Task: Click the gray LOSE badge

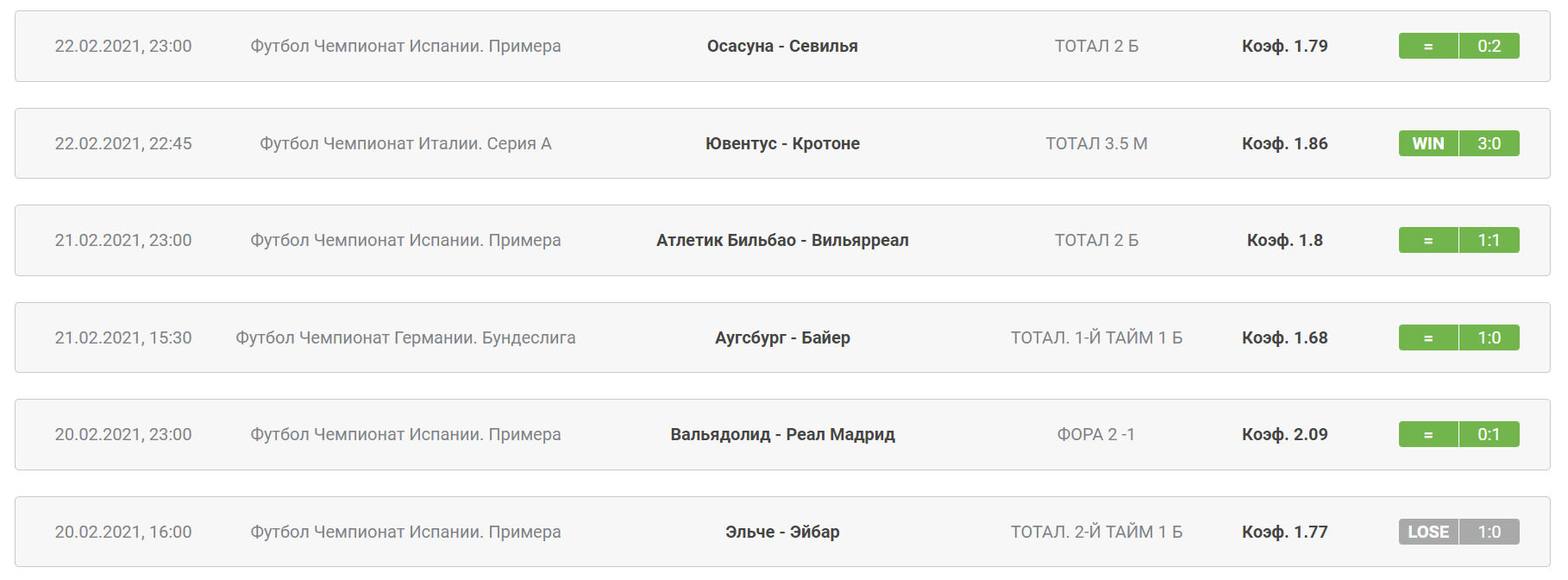Action: pyautogui.click(x=1428, y=533)
